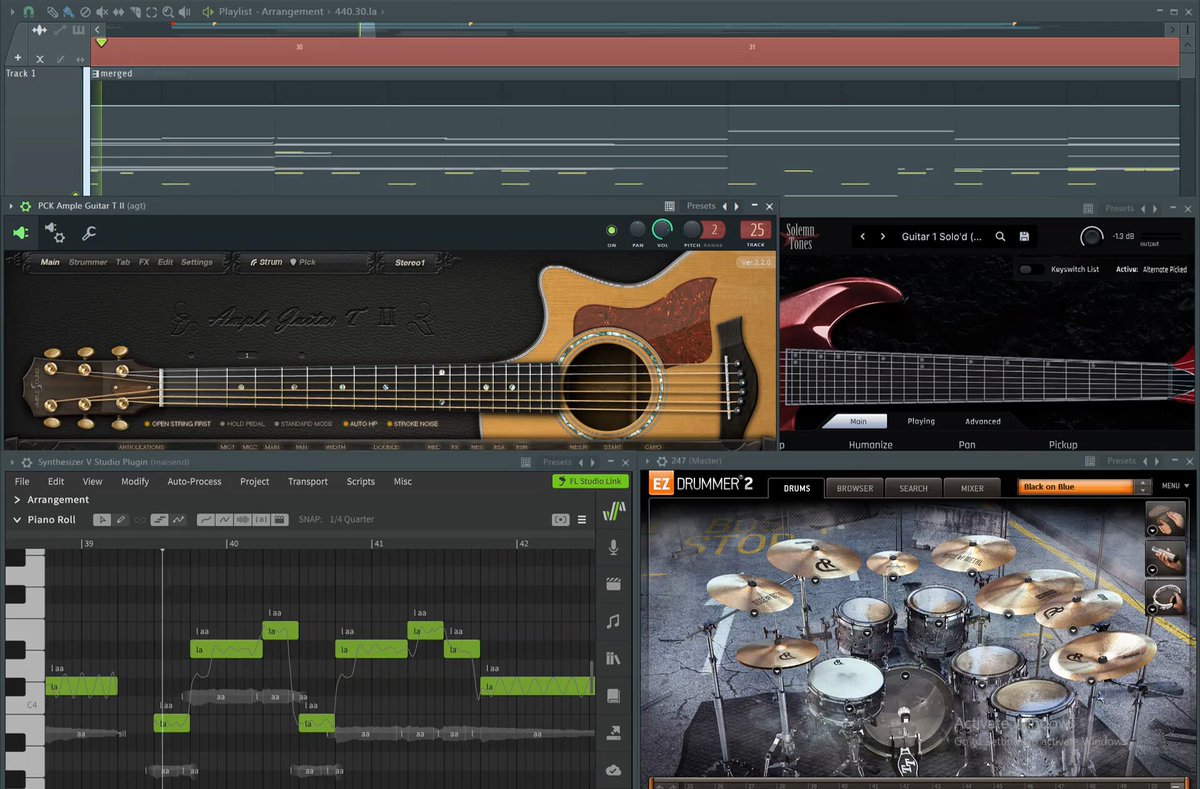Toggle the Keyswitch List switch
Image resolution: width=1200 pixels, height=789 pixels.
click(1029, 270)
